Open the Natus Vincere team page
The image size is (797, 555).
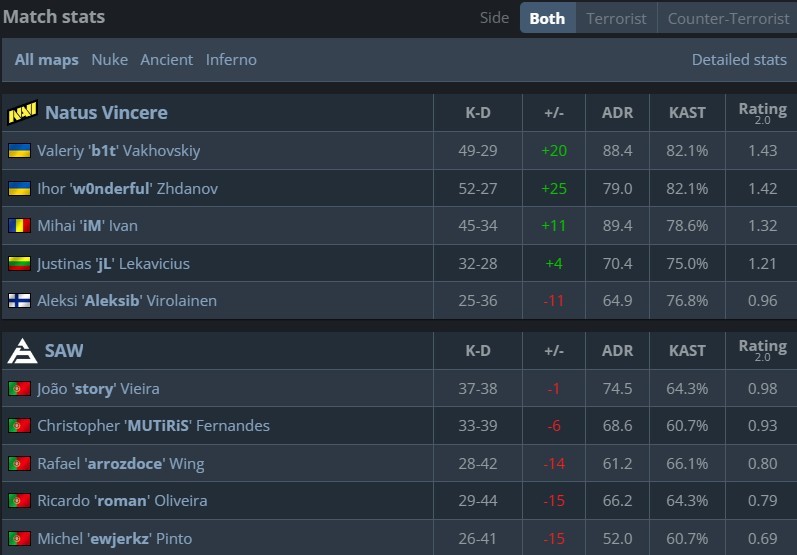click(106, 113)
